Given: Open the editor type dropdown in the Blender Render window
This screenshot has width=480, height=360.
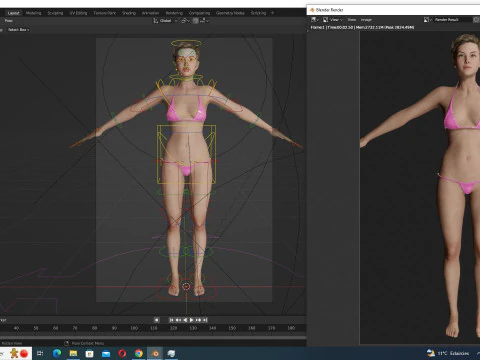Looking at the screenshot, I should click(315, 20).
